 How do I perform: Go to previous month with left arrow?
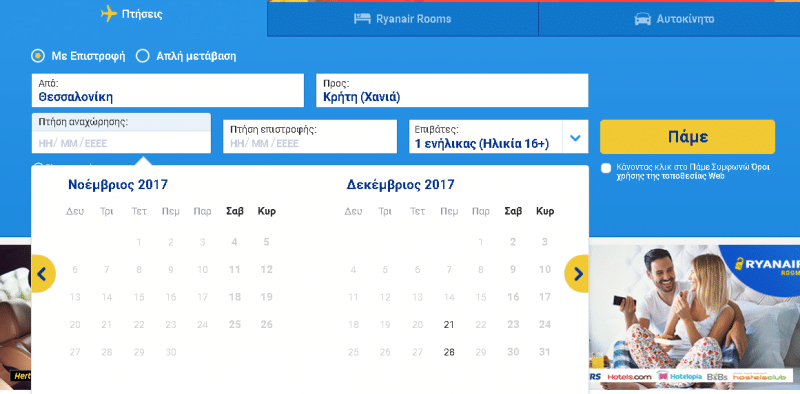tap(43, 274)
